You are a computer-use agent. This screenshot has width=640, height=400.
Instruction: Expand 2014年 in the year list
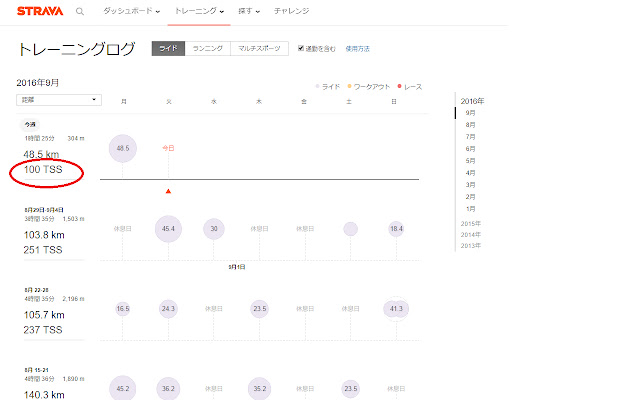click(x=471, y=235)
